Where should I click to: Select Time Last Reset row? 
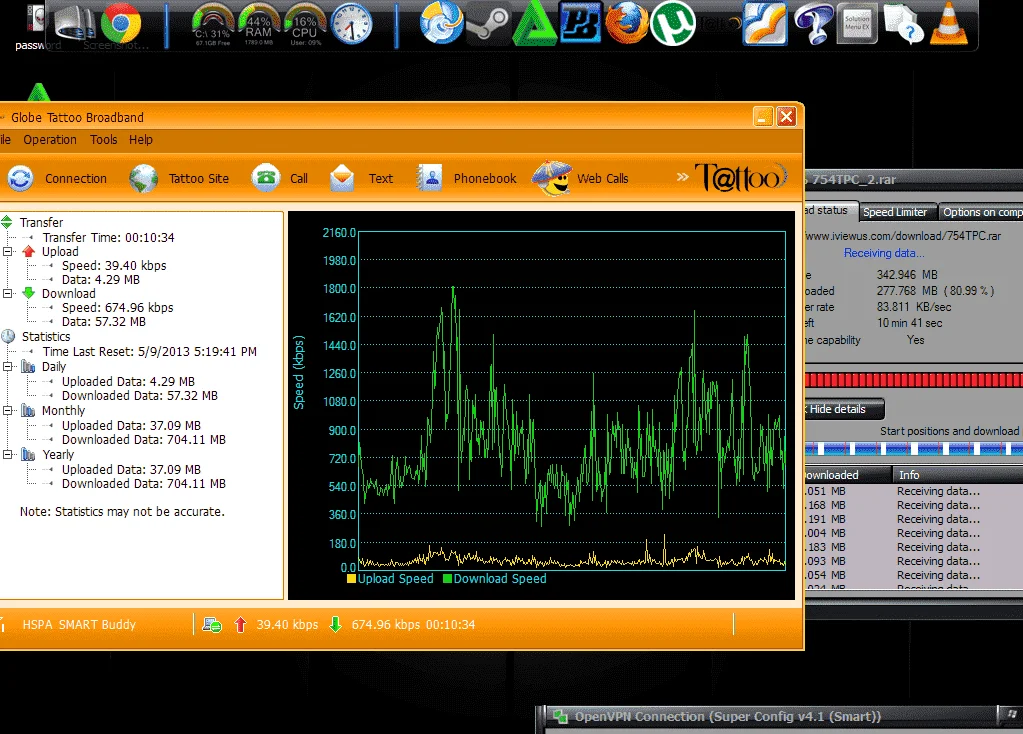[x=149, y=352]
